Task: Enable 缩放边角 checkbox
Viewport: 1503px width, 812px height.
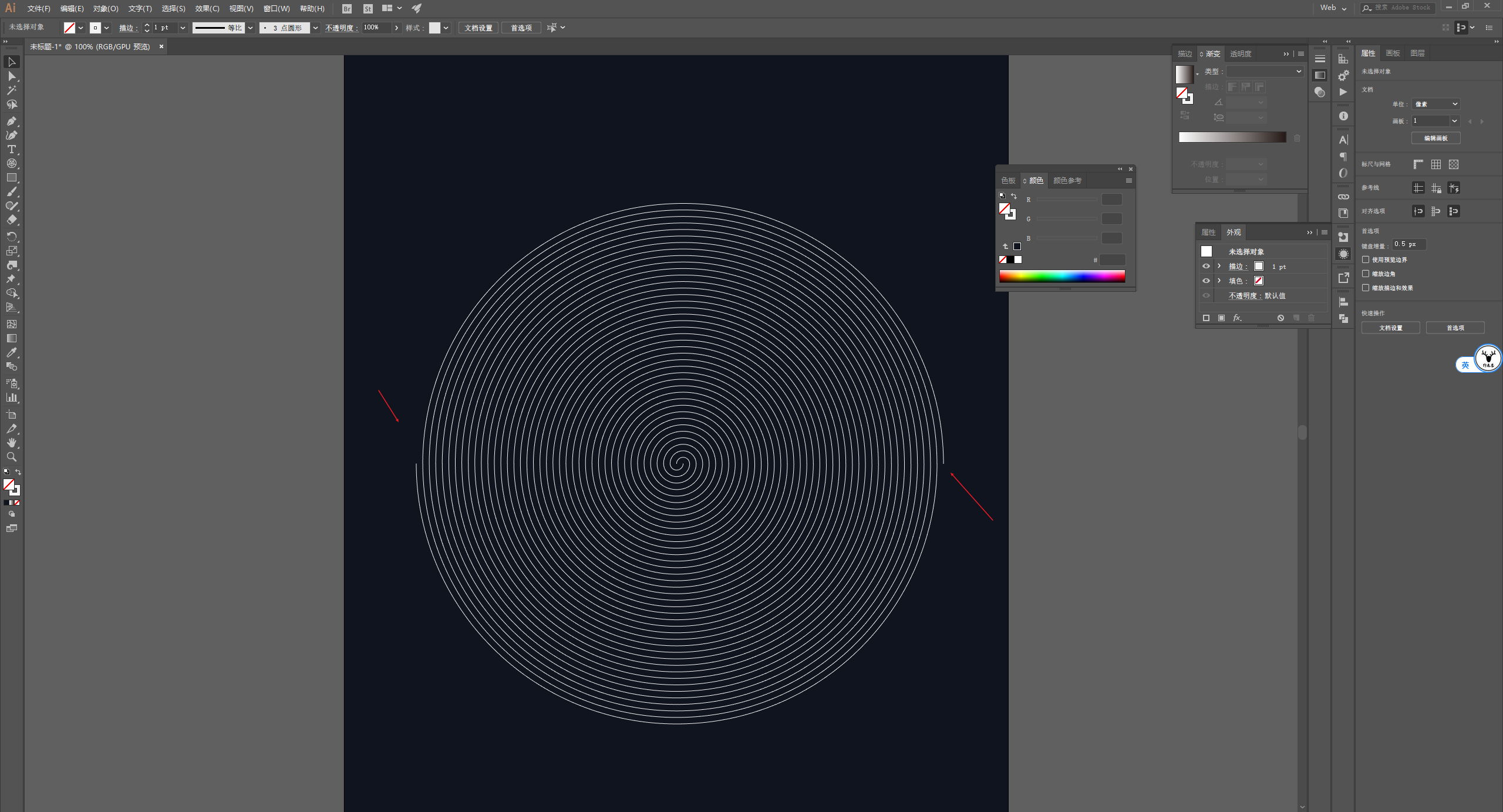Action: coord(1366,274)
